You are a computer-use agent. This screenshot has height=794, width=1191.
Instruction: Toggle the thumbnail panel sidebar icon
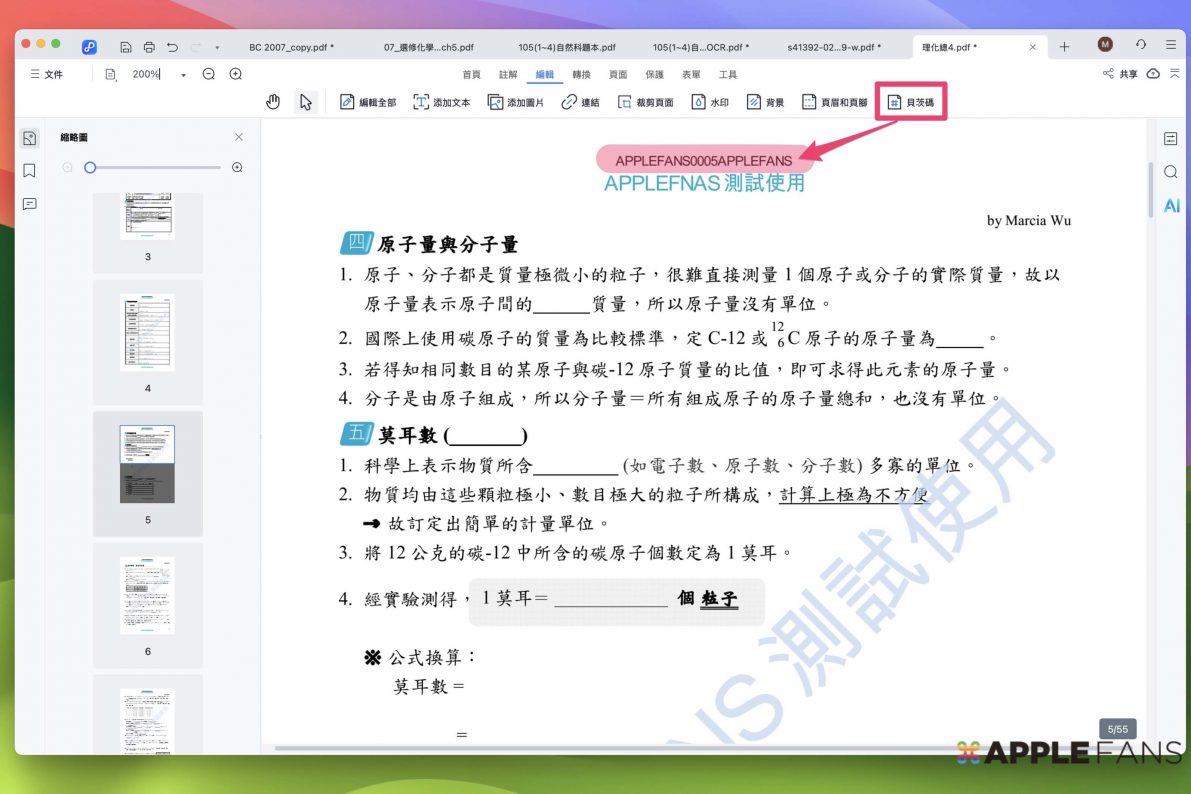(x=30, y=138)
